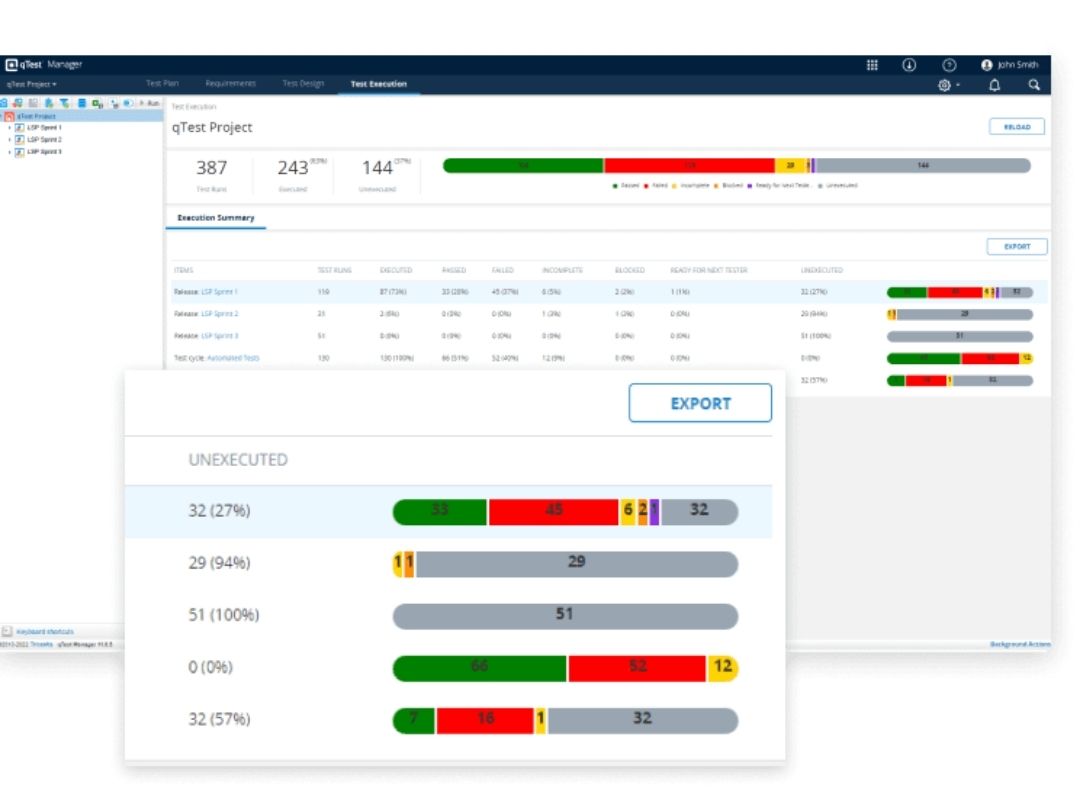Click the enlarged '0 (0%)' value

point(210,667)
